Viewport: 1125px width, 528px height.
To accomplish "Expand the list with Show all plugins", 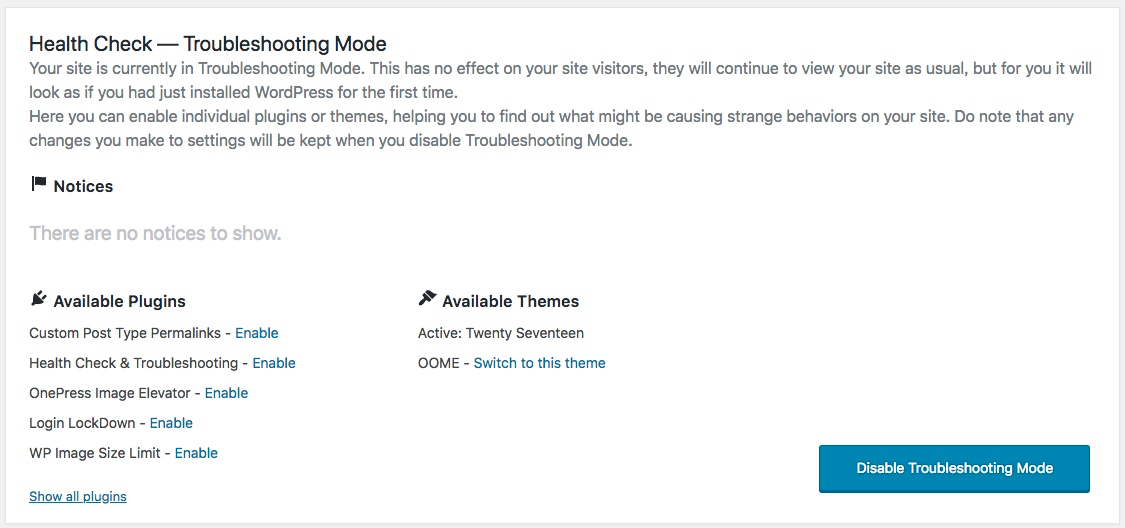I will [78, 497].
